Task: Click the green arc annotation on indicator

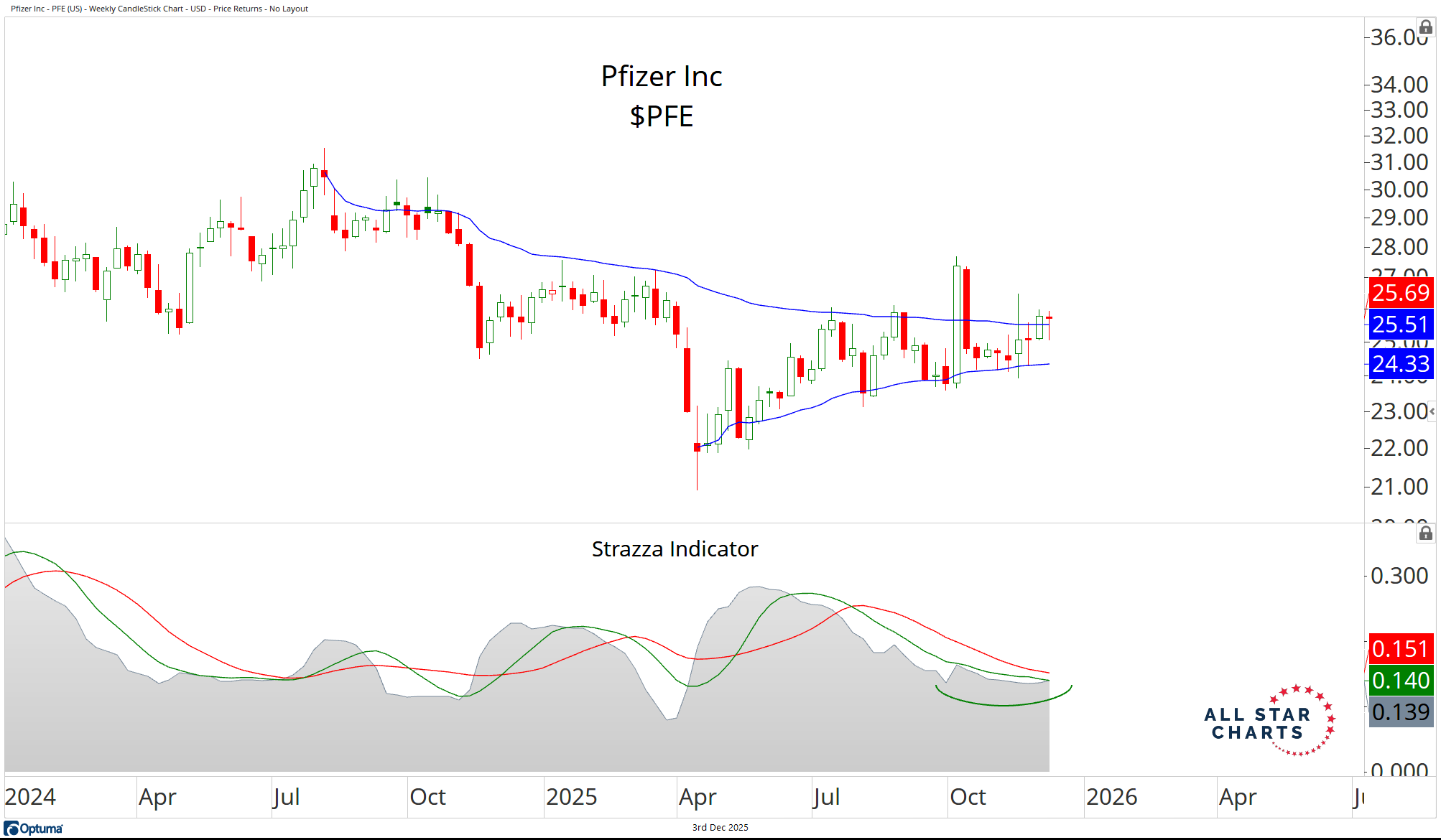Action: 1003,705
